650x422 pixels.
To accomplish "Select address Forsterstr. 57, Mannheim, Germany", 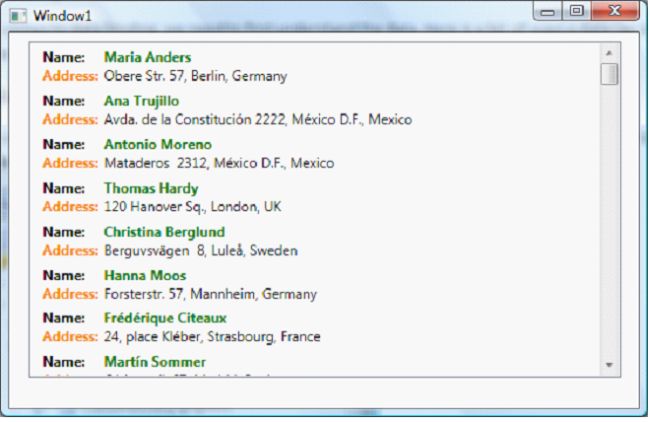I will 210,294.
